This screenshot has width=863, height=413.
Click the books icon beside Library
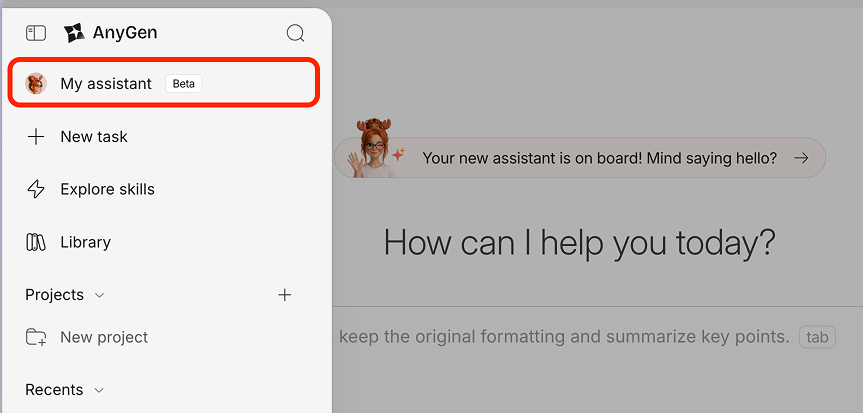(x=36, y=242)
